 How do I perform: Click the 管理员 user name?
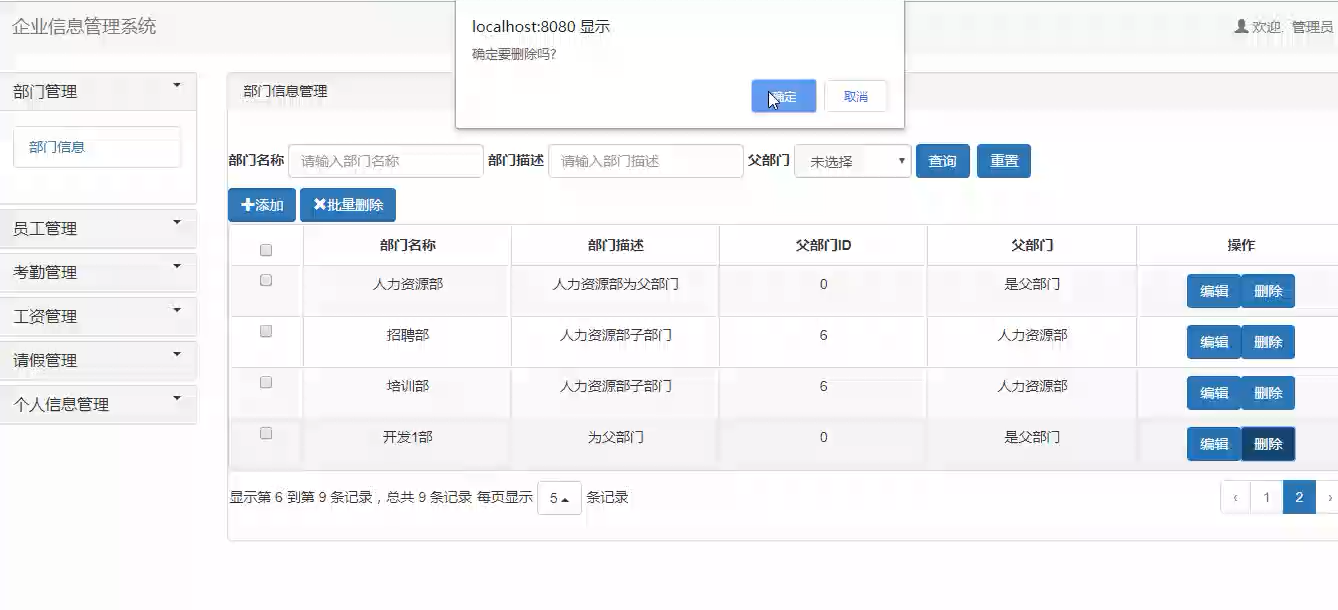(1312, 27)
